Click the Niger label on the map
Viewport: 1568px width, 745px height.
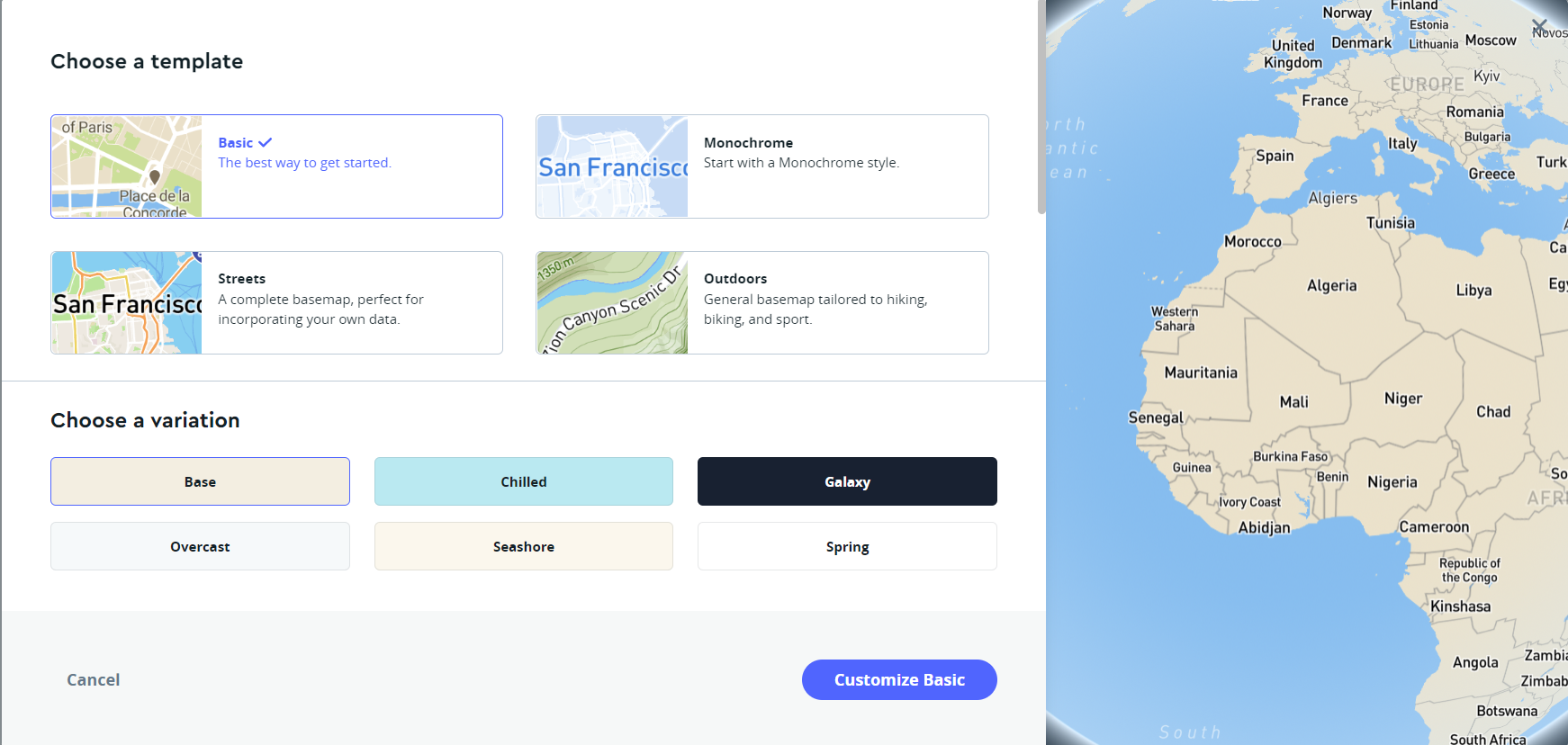point(1403,399)
